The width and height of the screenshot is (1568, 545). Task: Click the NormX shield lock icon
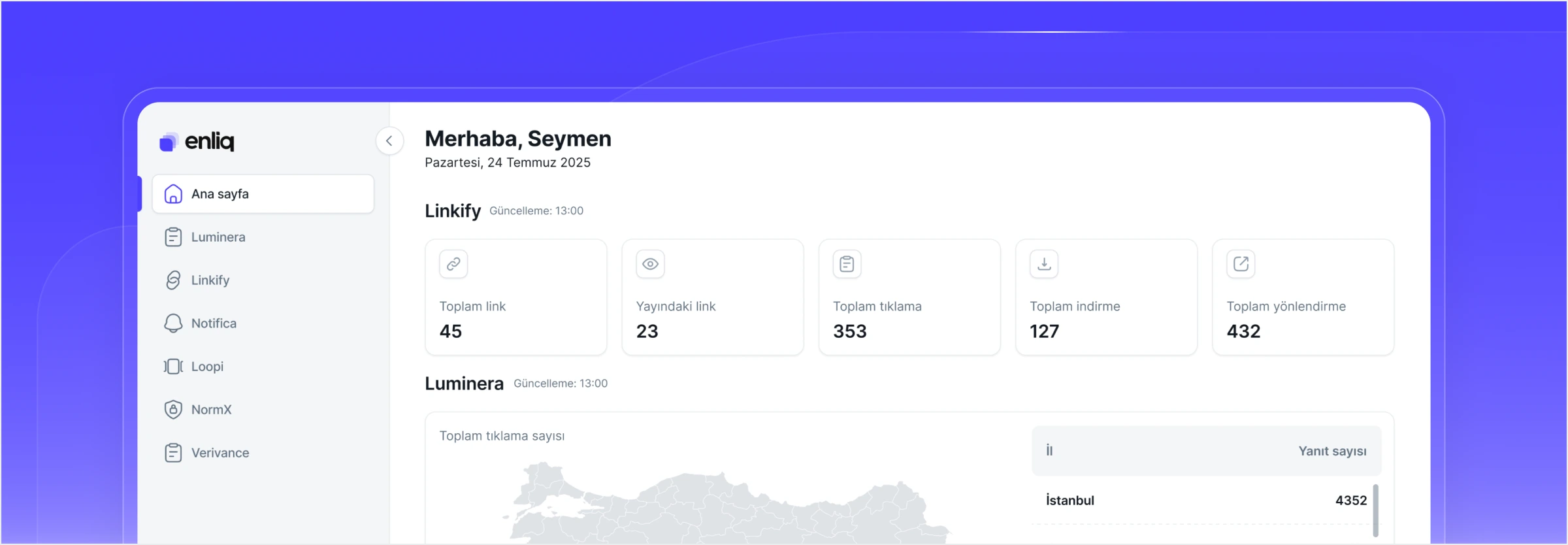point(173,410)
